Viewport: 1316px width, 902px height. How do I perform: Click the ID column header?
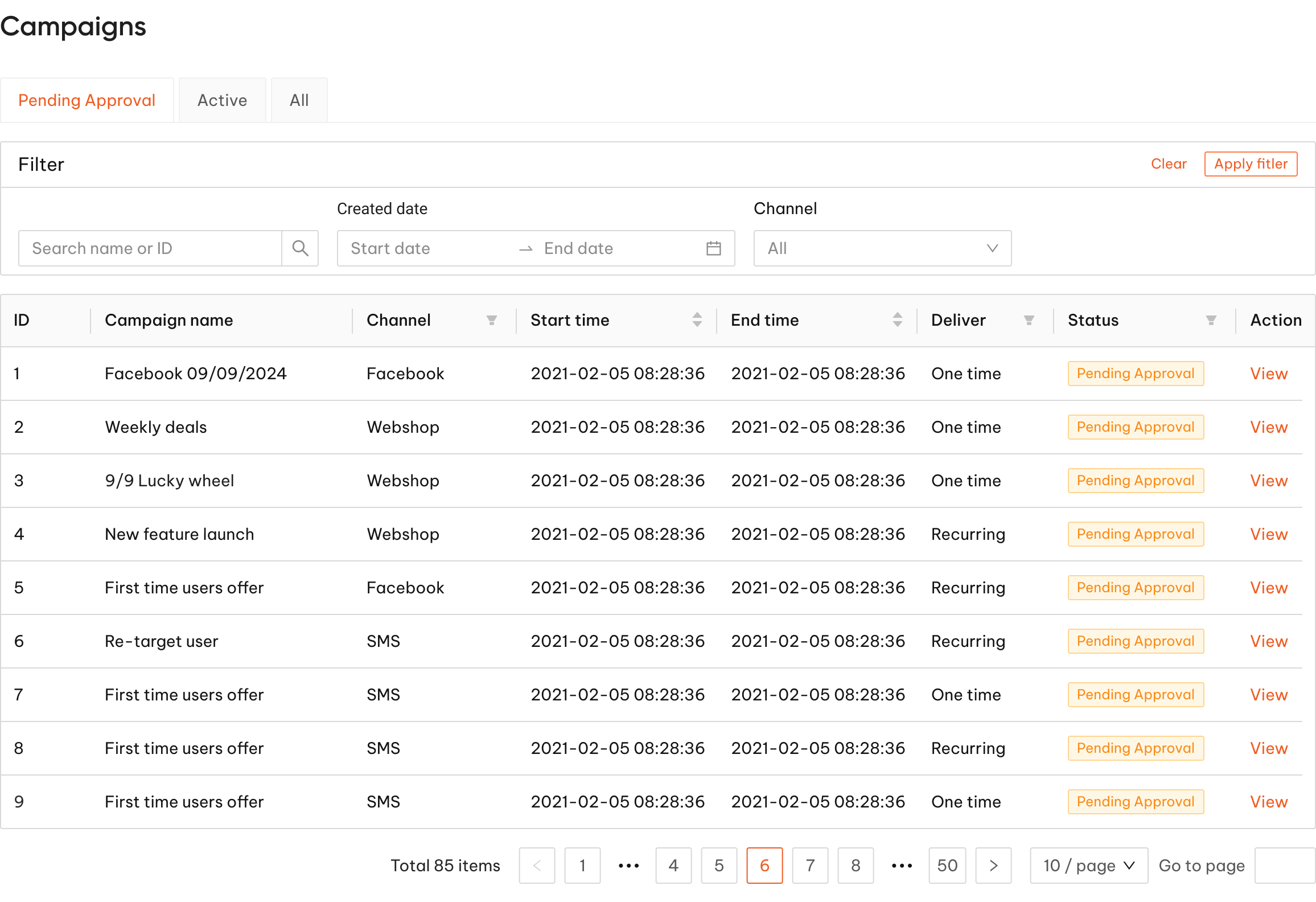(22, 320)
